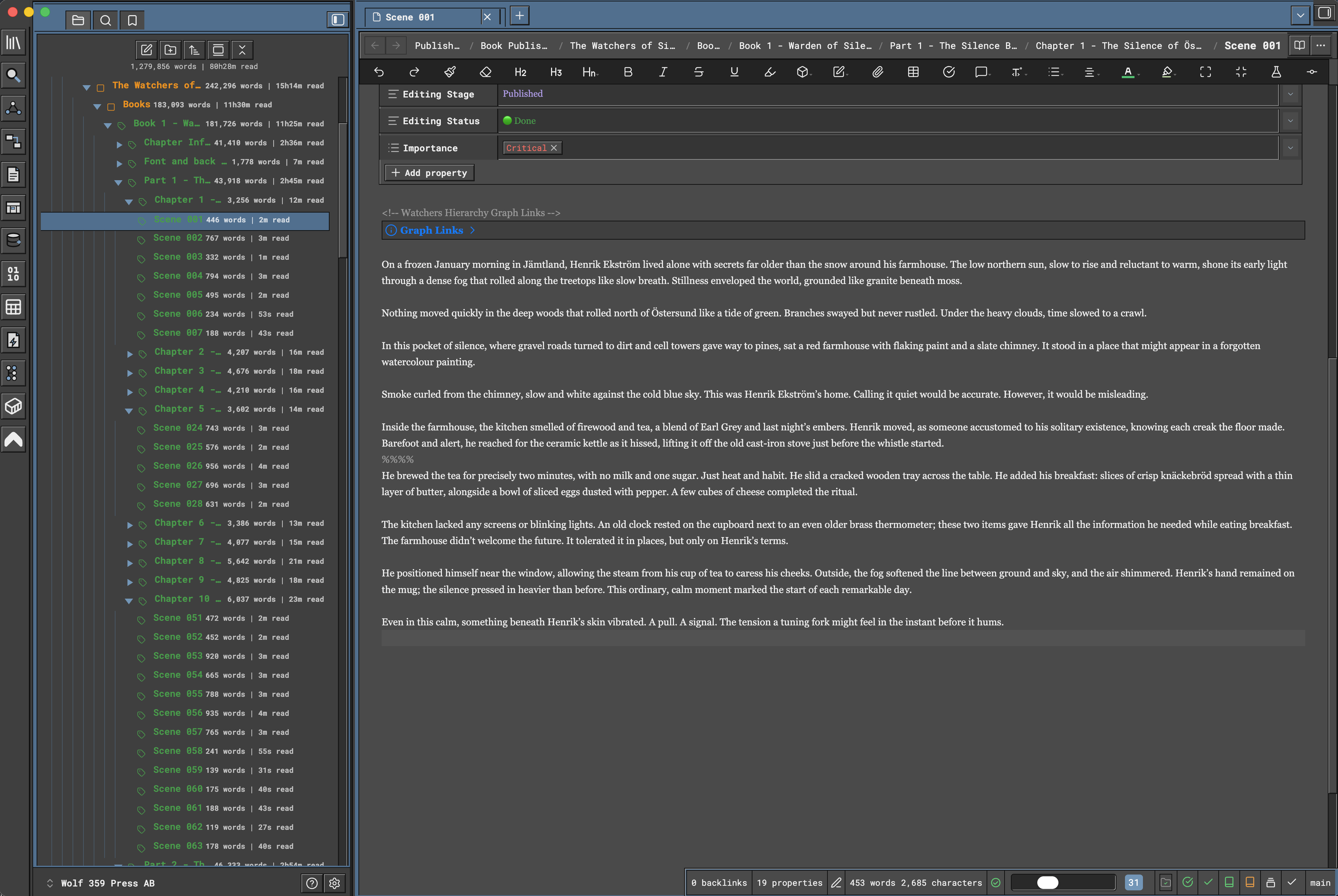Open Editing Stage dropdown arrow

coord(1290,94)
